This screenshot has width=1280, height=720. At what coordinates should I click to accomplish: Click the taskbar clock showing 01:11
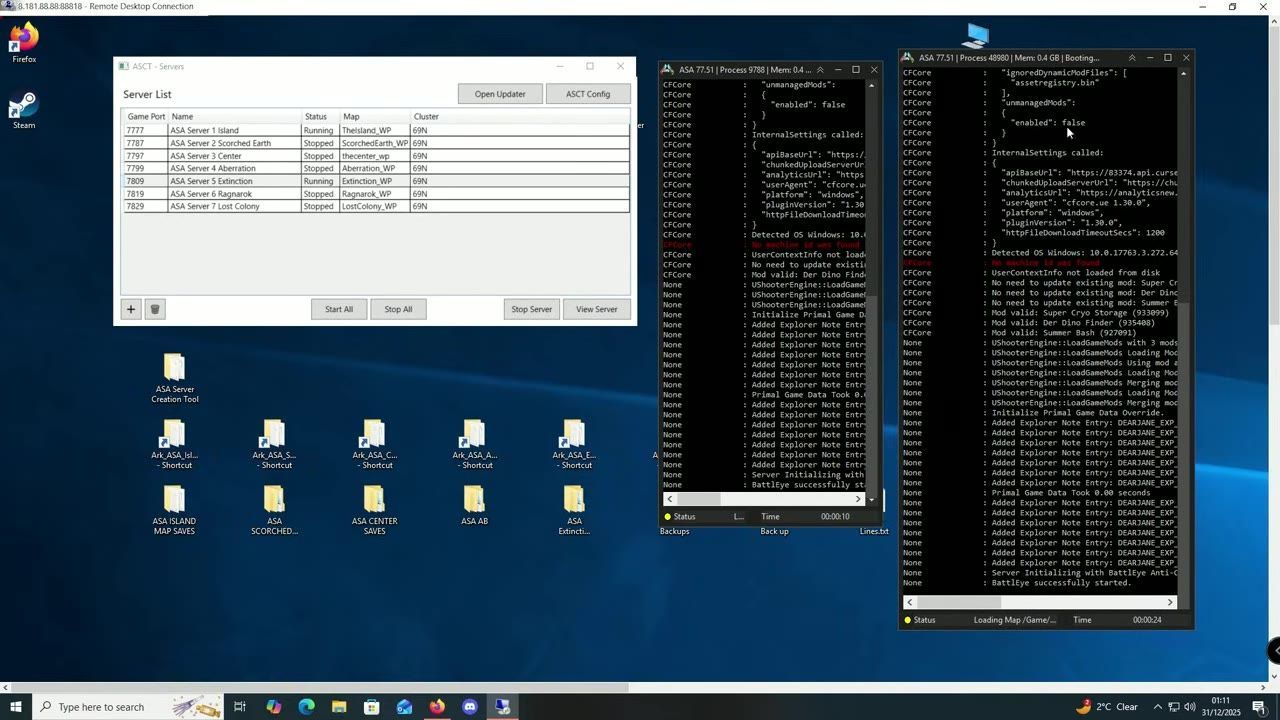(x=1220, y=707)
